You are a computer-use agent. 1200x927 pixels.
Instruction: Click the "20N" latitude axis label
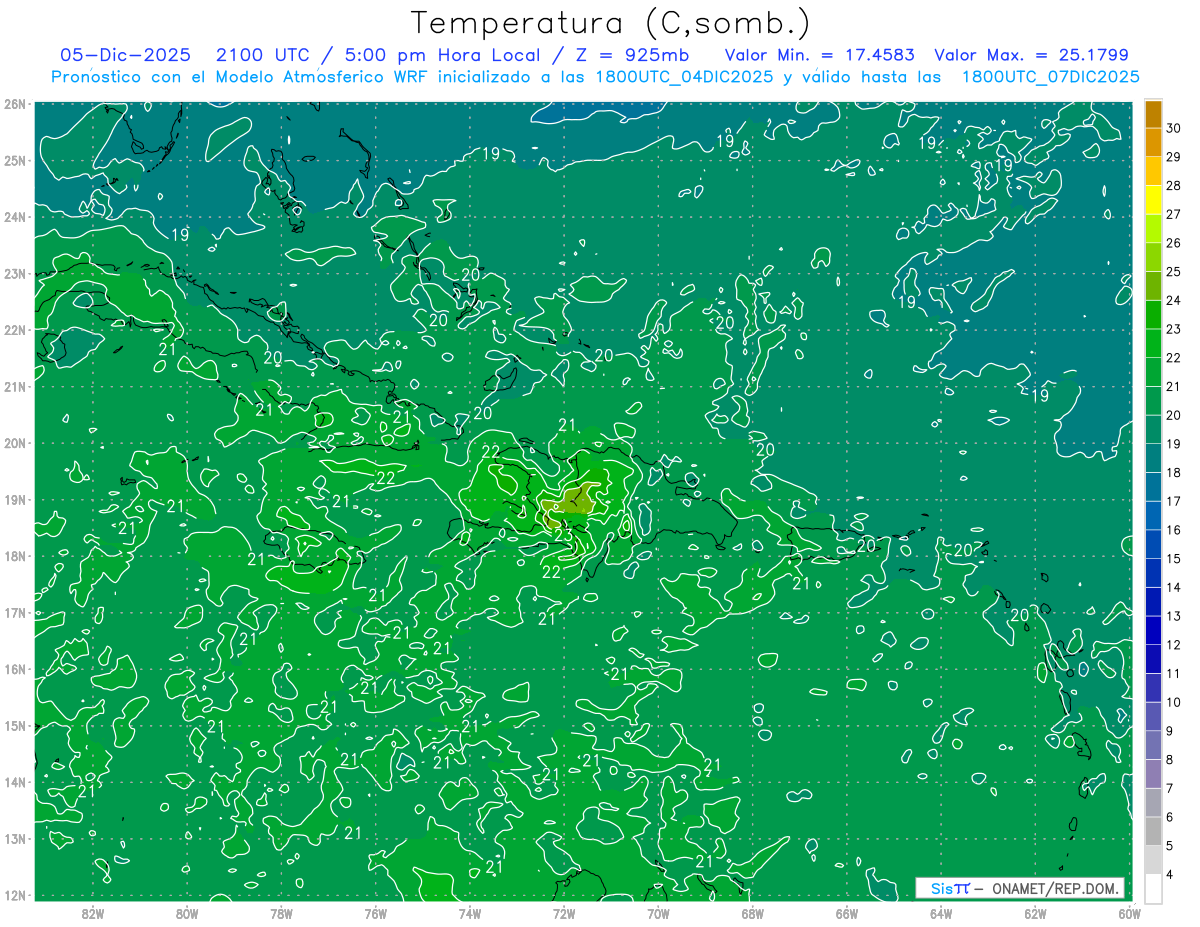[14, 443]
